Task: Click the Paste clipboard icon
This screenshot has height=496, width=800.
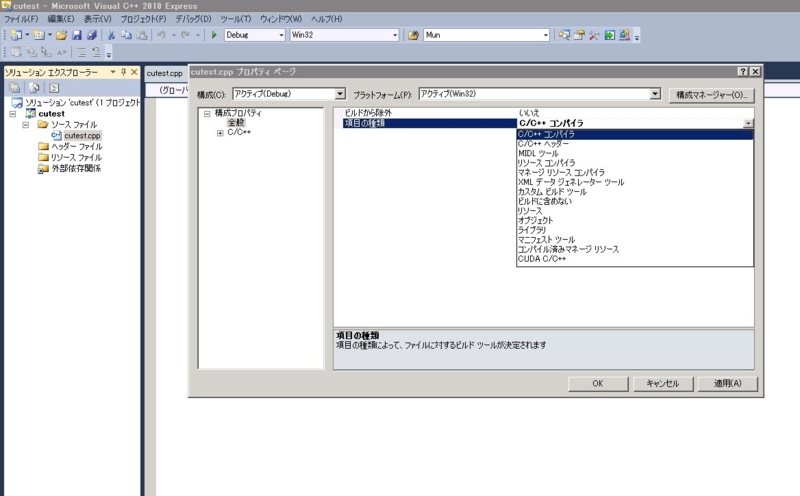Action: pos(142,35)
